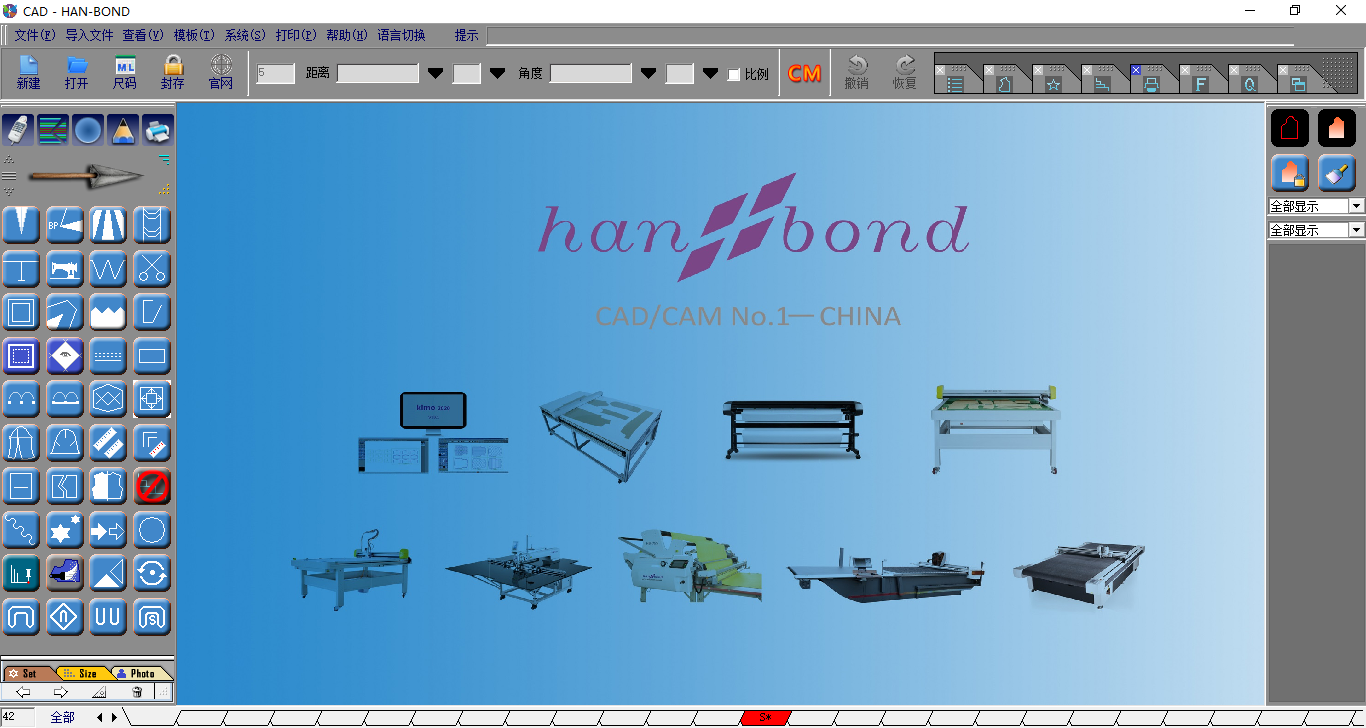
Task: Click the 新建 new file button
Action: (x=28, y=73)
